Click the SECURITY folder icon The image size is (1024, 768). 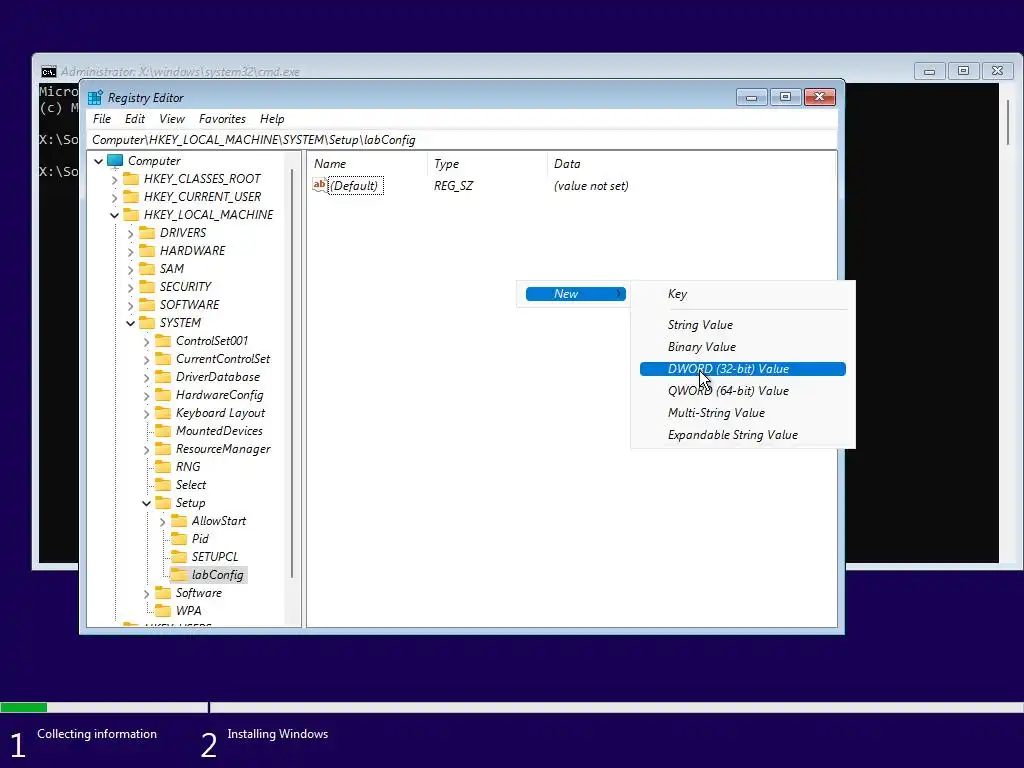tap(148, 287)
